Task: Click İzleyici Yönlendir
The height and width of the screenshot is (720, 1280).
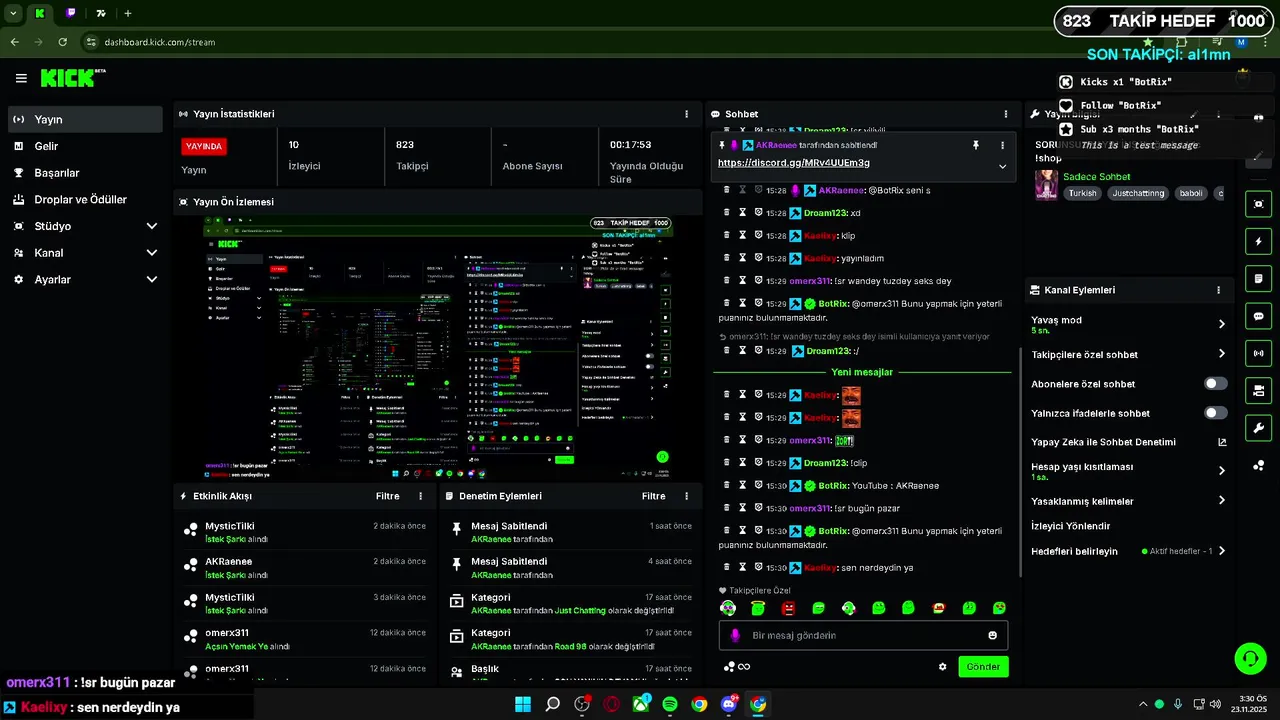Action: coord(1071,526)
